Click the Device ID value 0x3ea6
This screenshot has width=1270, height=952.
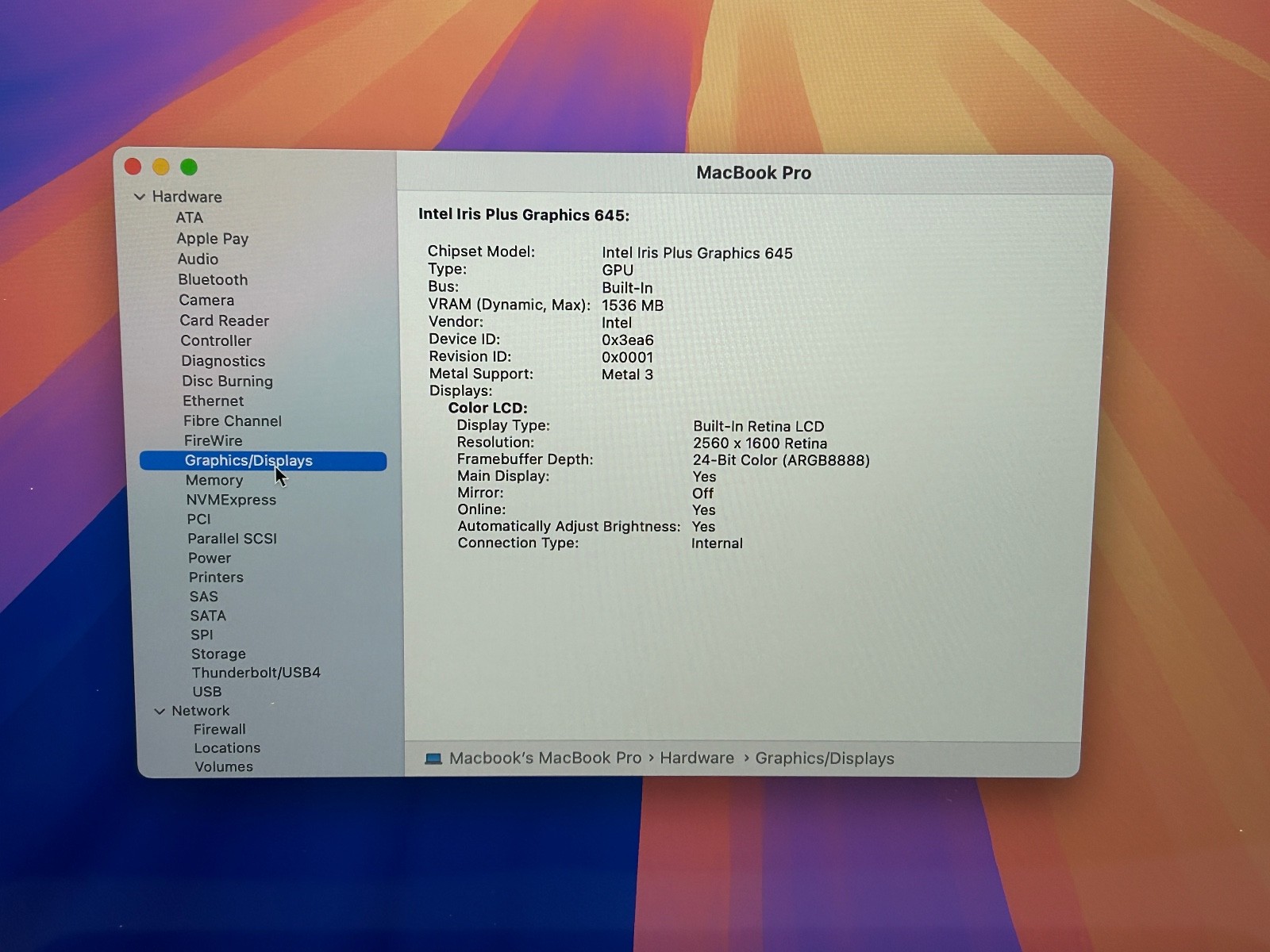pos(628,340)
